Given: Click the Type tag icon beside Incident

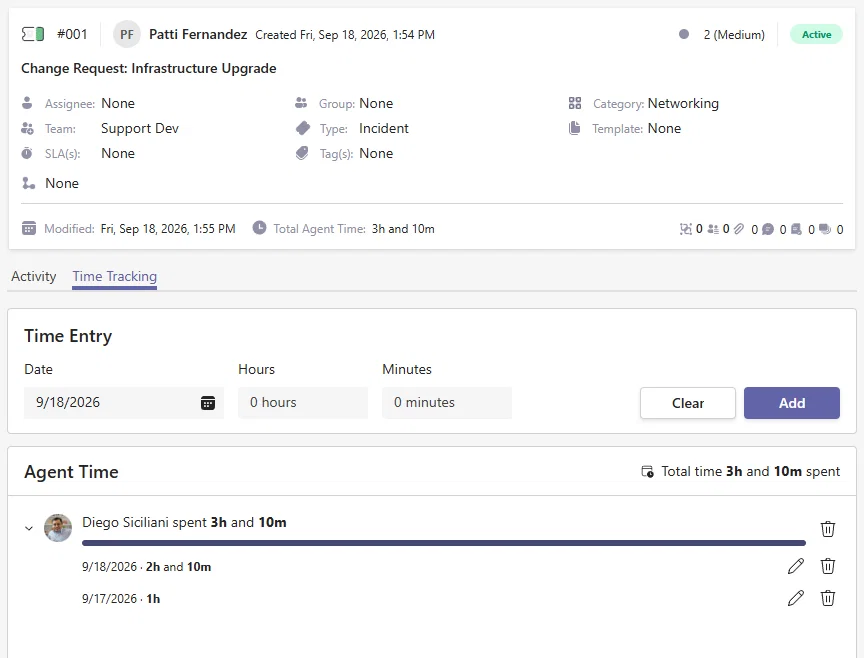Looking at the screenshot, I should click(303, 128).
